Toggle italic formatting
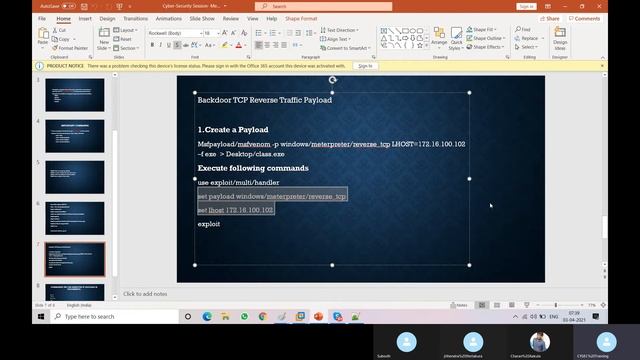This screenshot has width=640, height=360. tap(160, 45)
